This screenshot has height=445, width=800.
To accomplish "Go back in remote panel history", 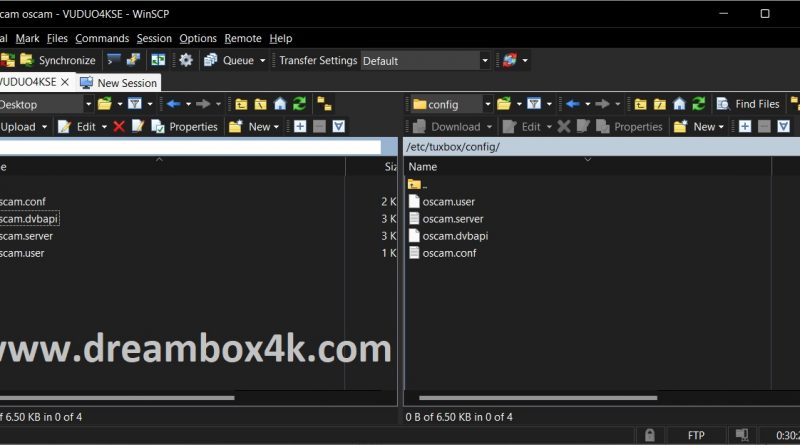I will [573, 104].
